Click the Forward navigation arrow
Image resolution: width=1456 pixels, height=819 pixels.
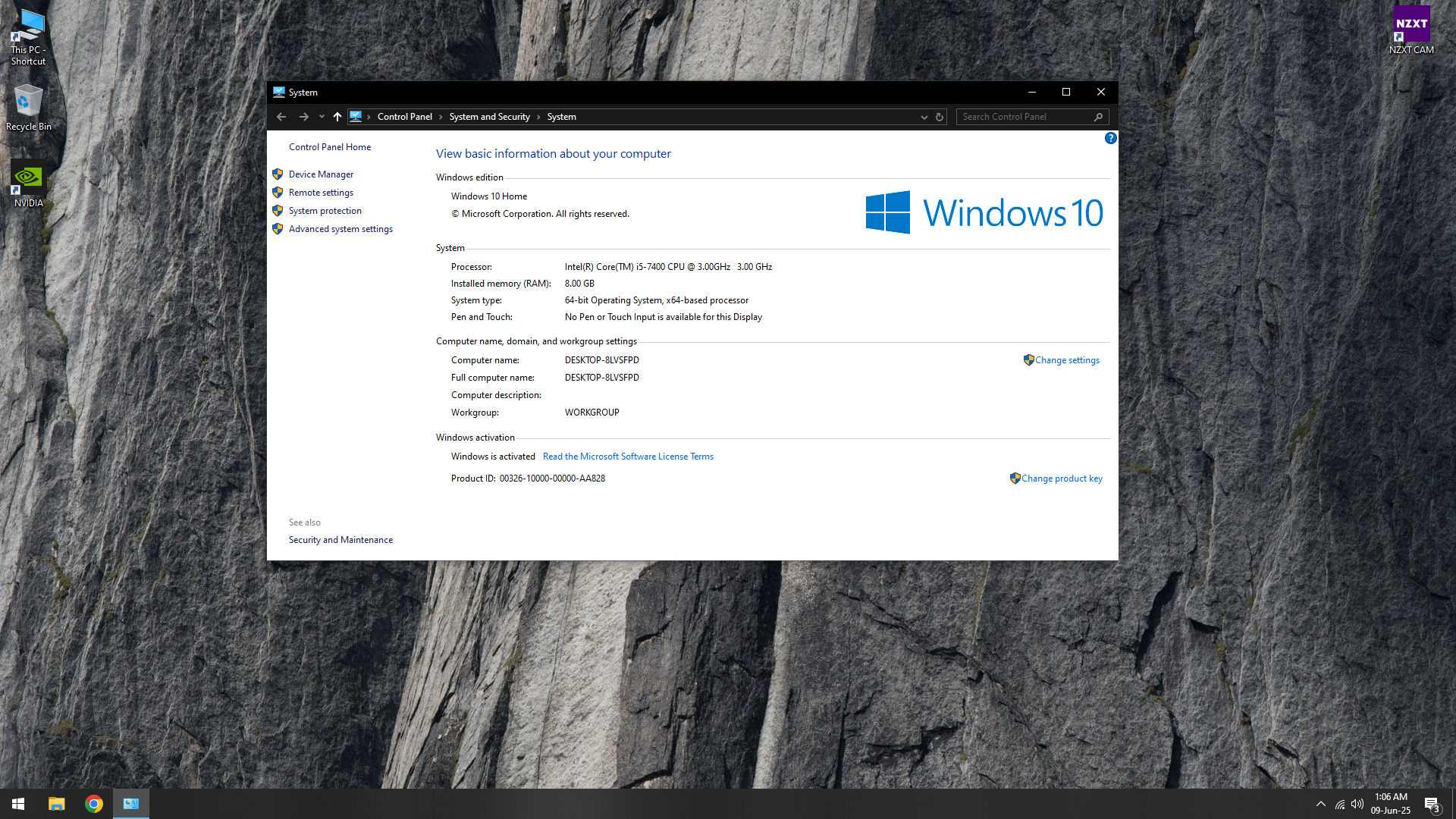pos(303,117)
